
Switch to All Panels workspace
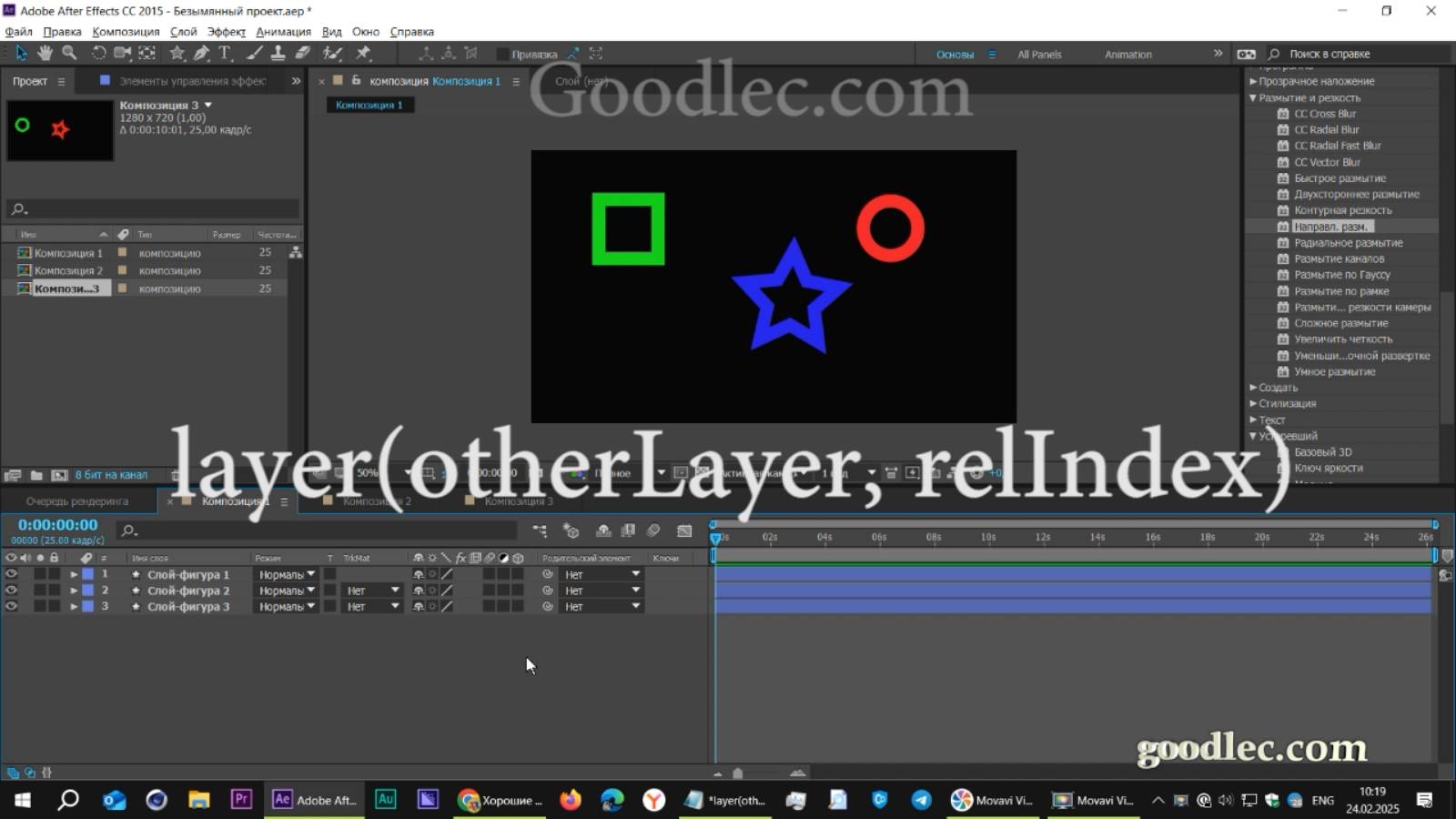(x=1039, y=55)
